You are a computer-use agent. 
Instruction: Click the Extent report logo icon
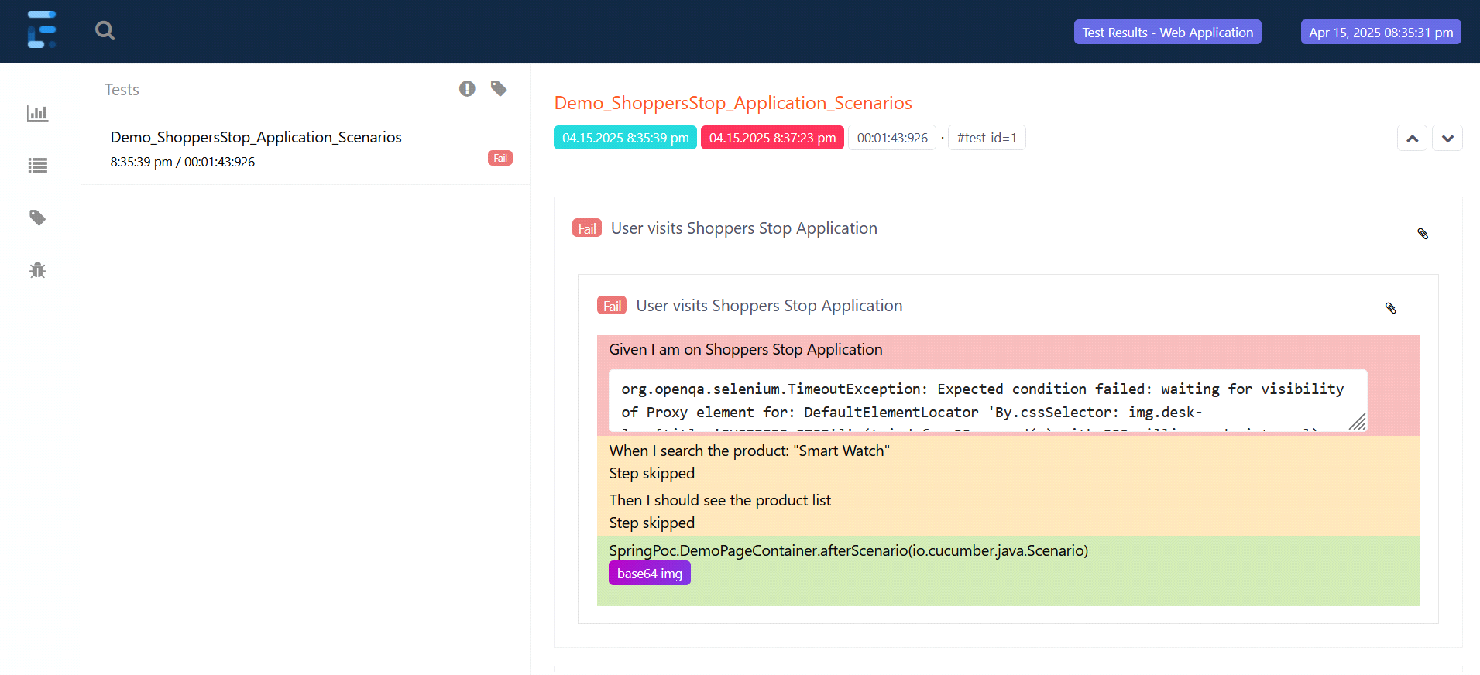(41, 31)
